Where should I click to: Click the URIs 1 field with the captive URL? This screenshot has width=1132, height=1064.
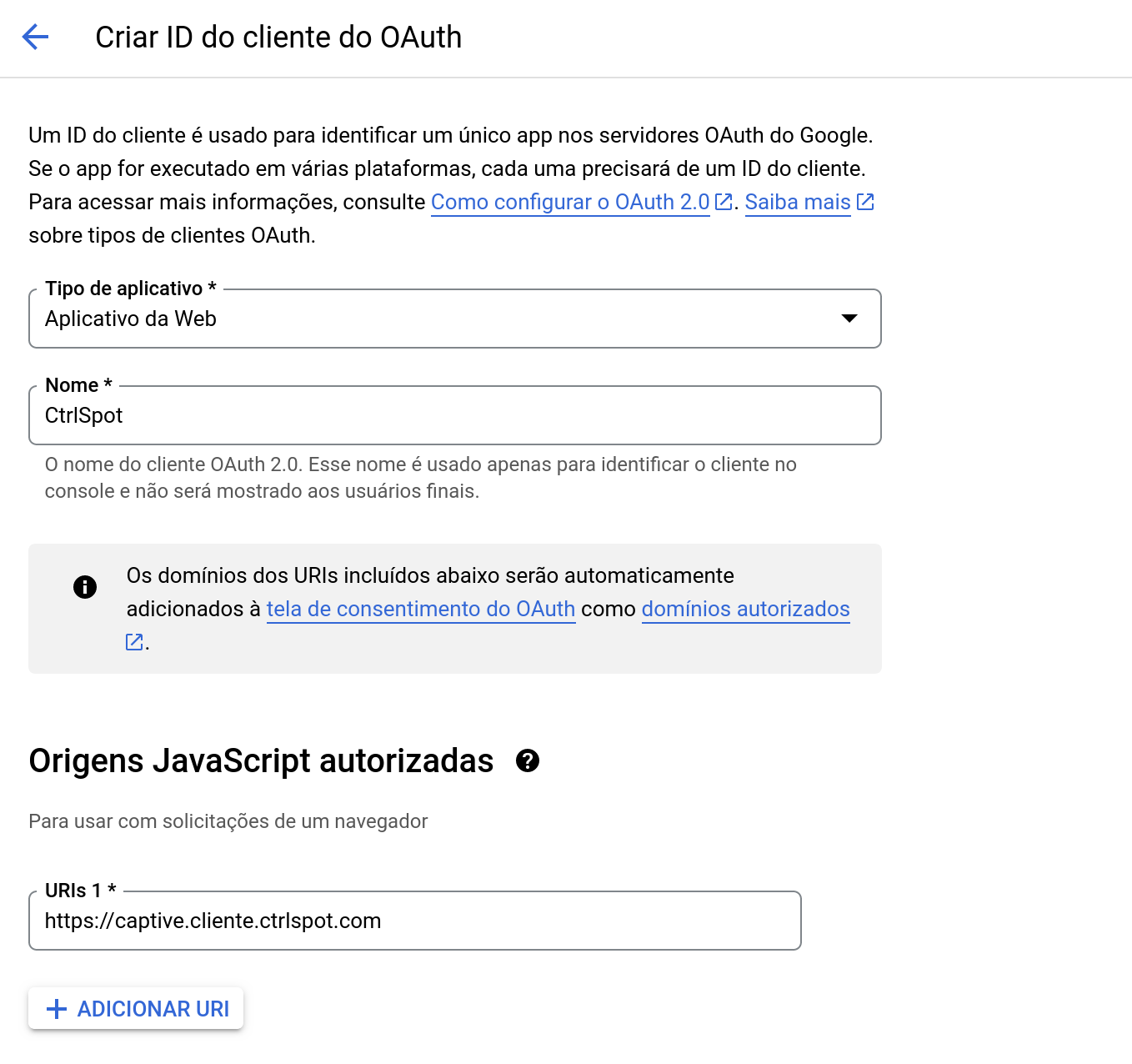point(415,921)
